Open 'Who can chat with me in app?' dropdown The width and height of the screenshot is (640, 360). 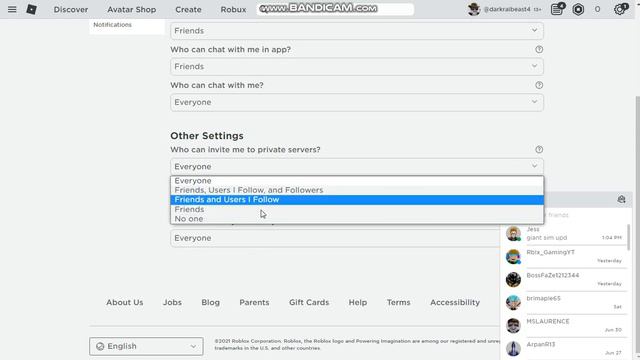click(357, 67)
